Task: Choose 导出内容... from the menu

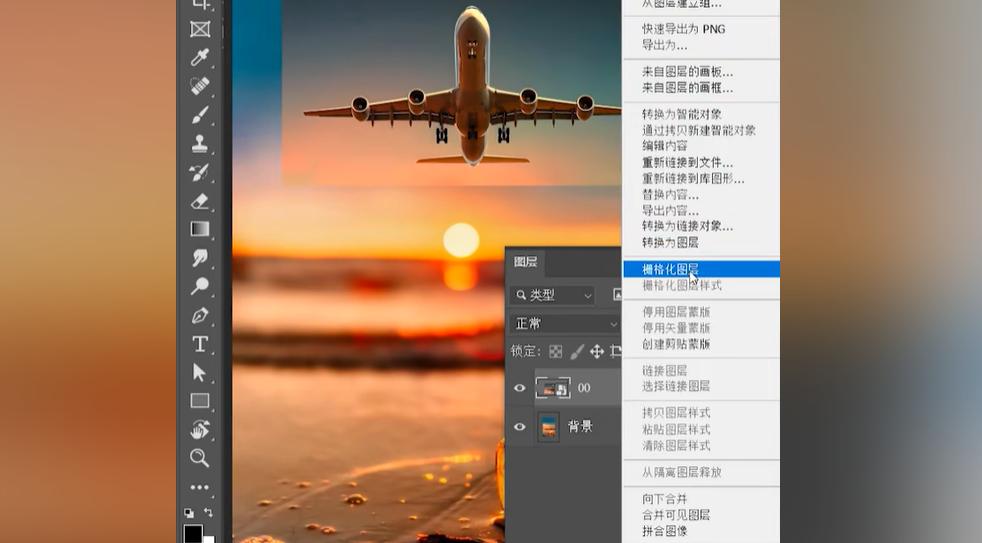Action: click(x=670, y=211)
